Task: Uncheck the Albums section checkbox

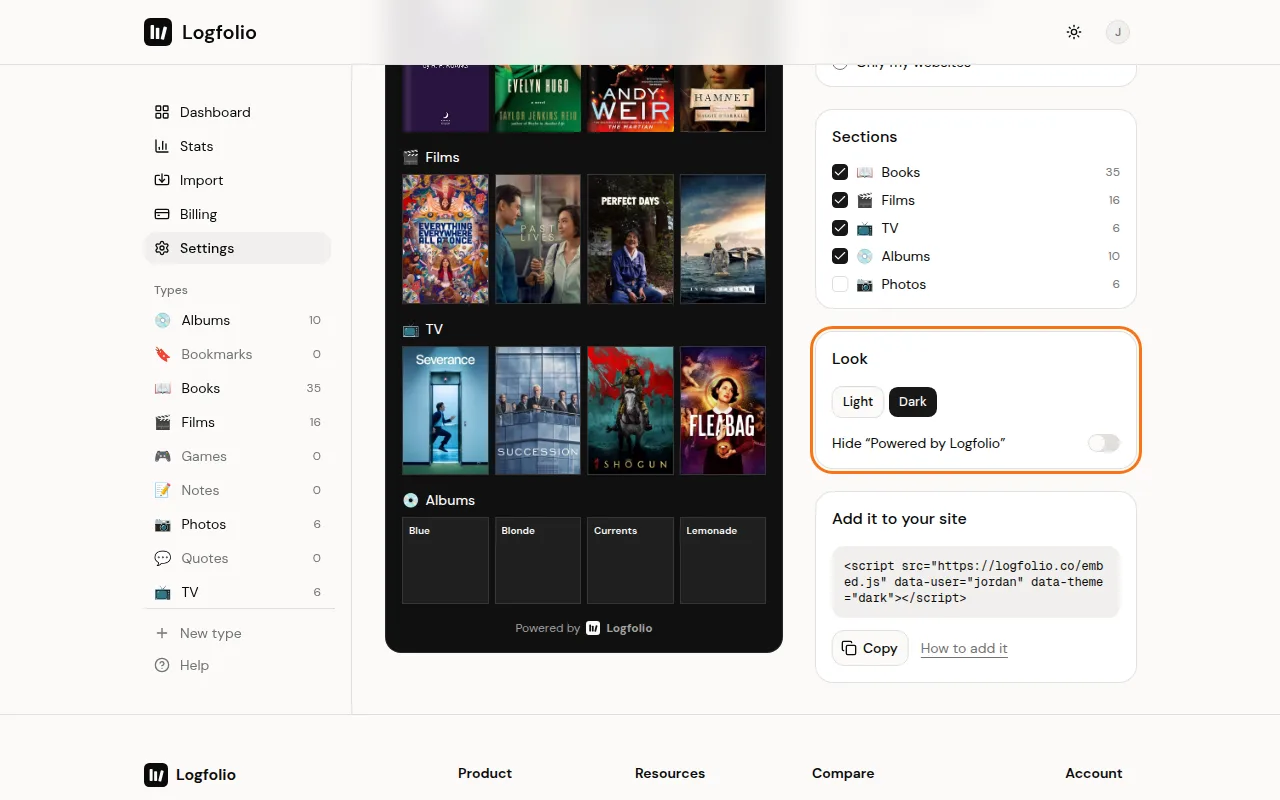Action: pos(840,256)
